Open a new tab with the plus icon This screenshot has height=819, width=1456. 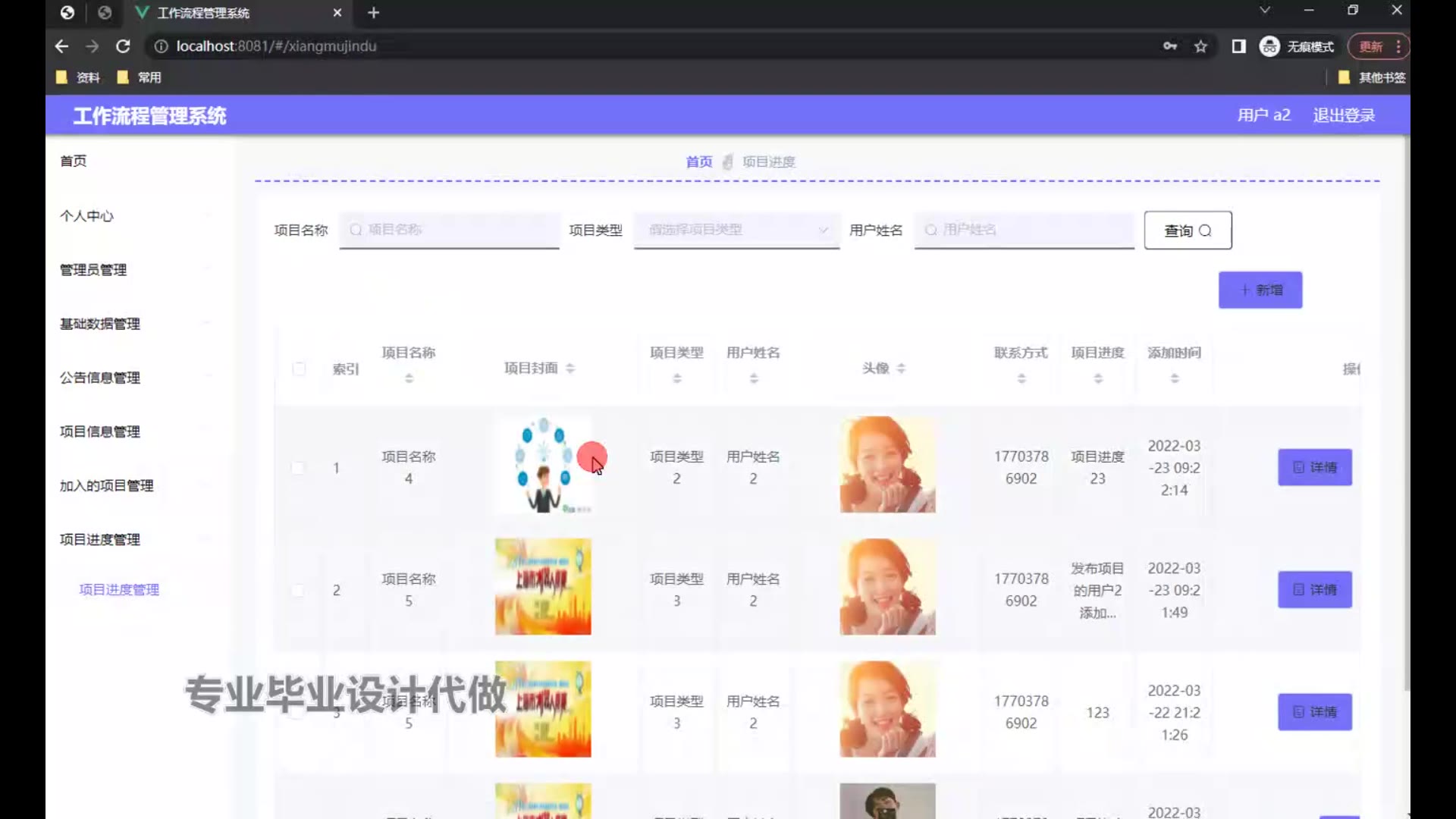[x=373, y=13]
